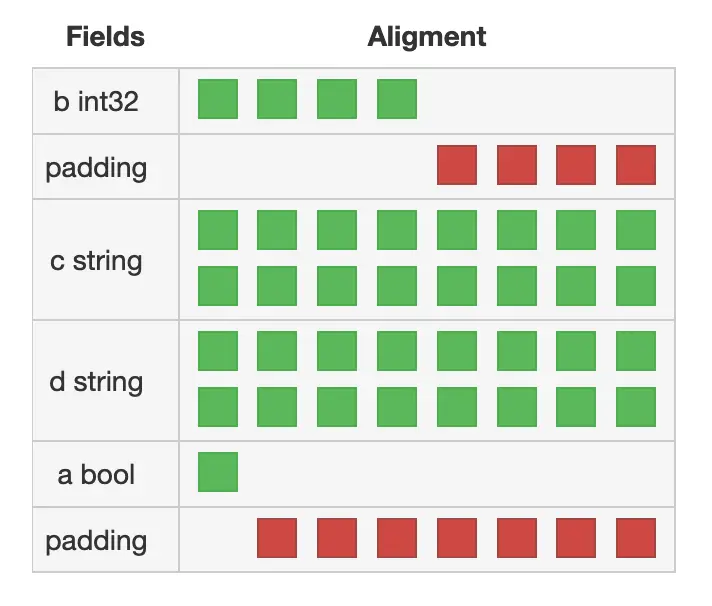The image size is (712, 606).
Task: Click the first green square in b int32 row
Action: (x=218, y=100)
